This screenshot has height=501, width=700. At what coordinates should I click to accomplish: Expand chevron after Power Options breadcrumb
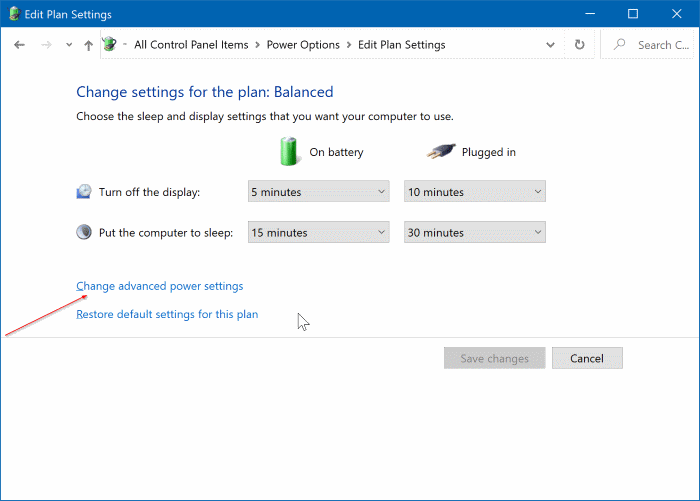(x=349, y=45)
